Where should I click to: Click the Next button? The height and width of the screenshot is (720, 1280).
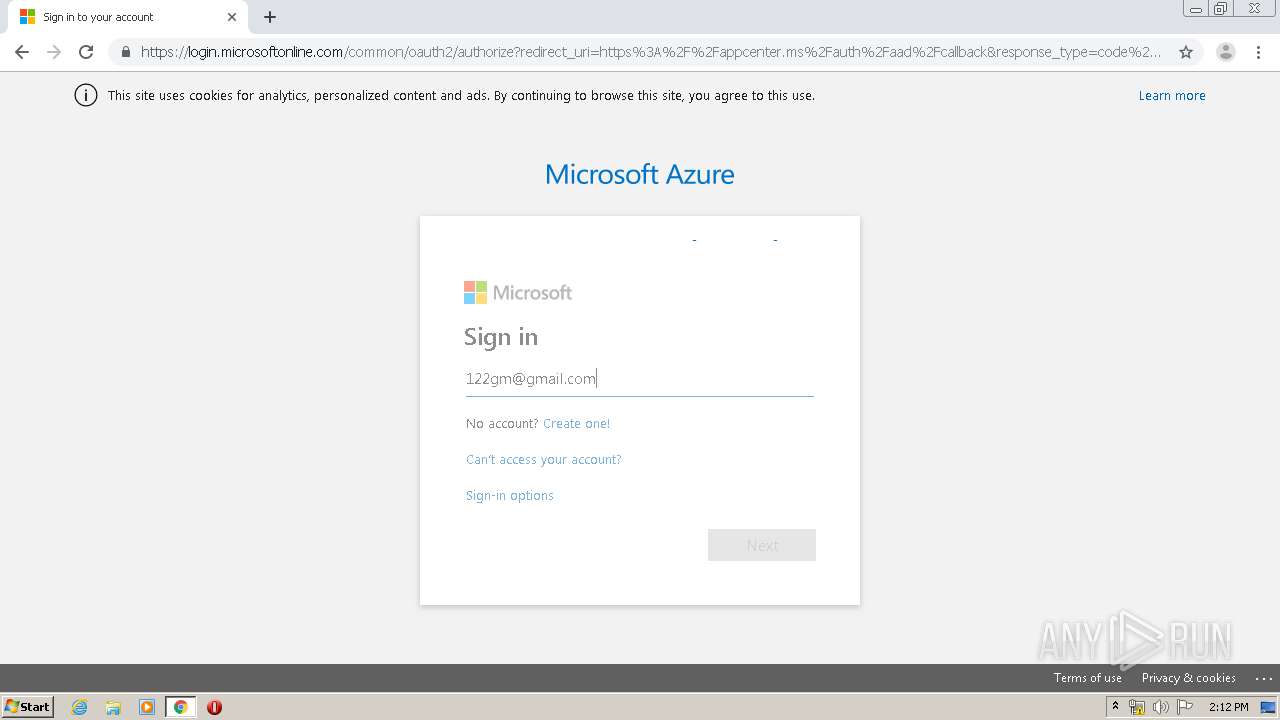(762, 545)
